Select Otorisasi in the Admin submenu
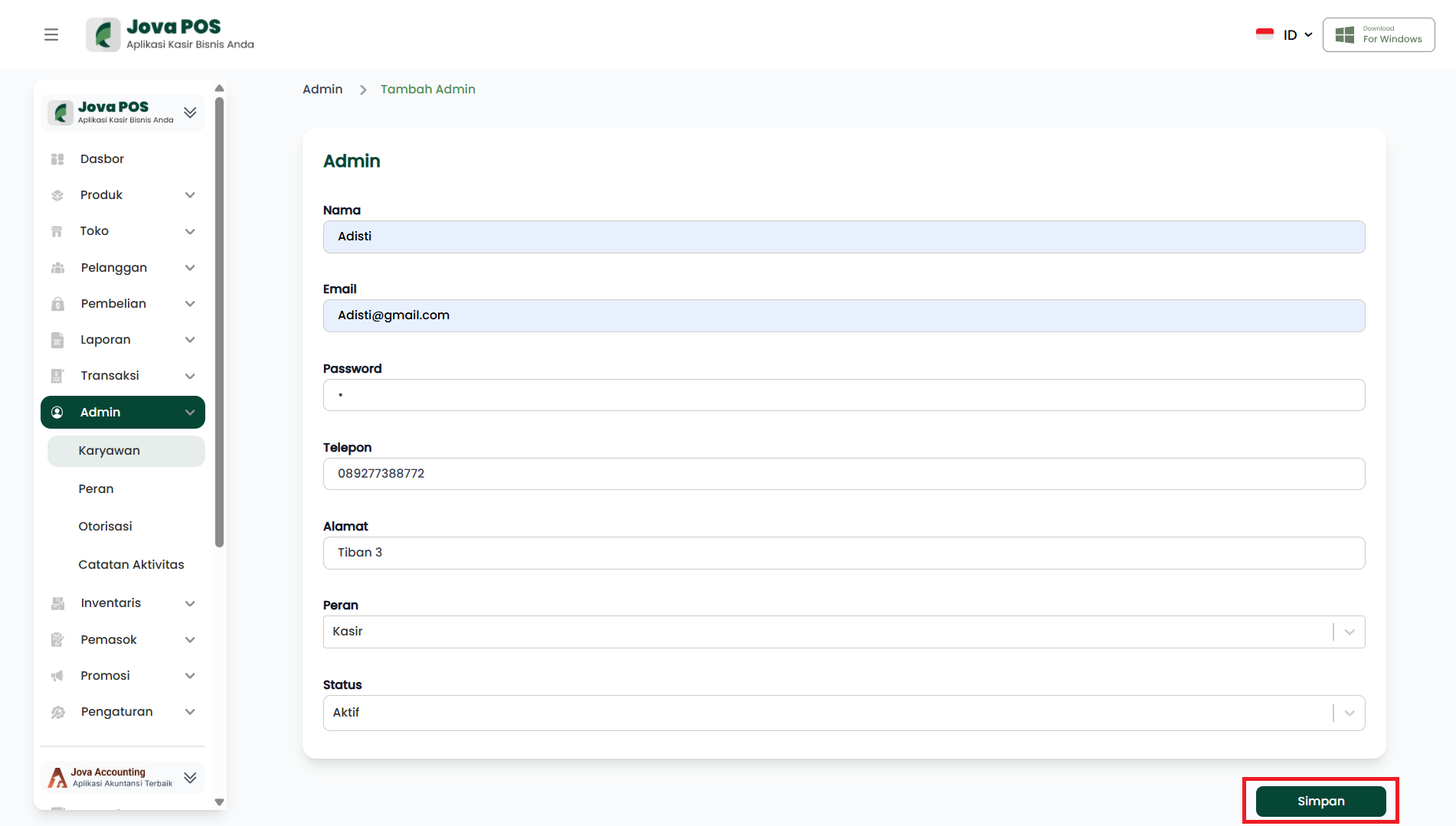 pyautogui.click(x=105, y=527)
